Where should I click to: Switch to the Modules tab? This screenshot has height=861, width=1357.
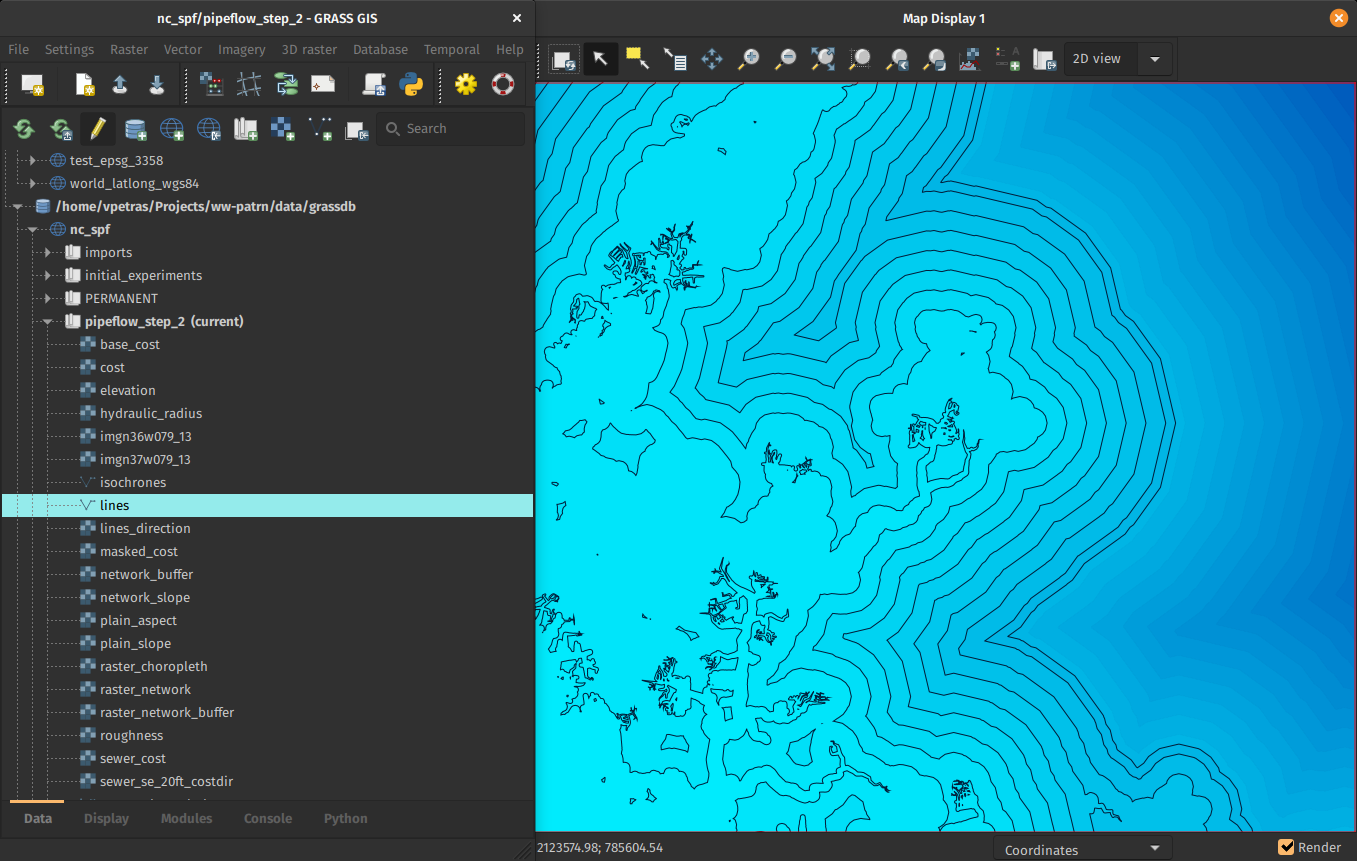point(186,818)
